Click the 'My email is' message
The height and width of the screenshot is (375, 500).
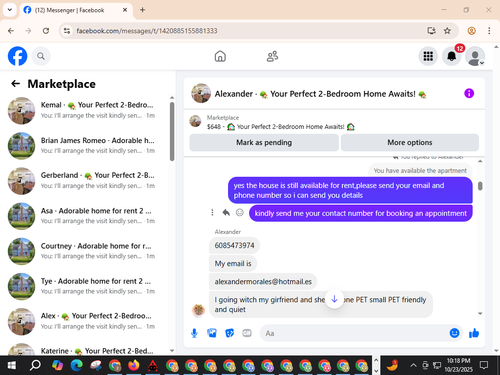point(233,264)
